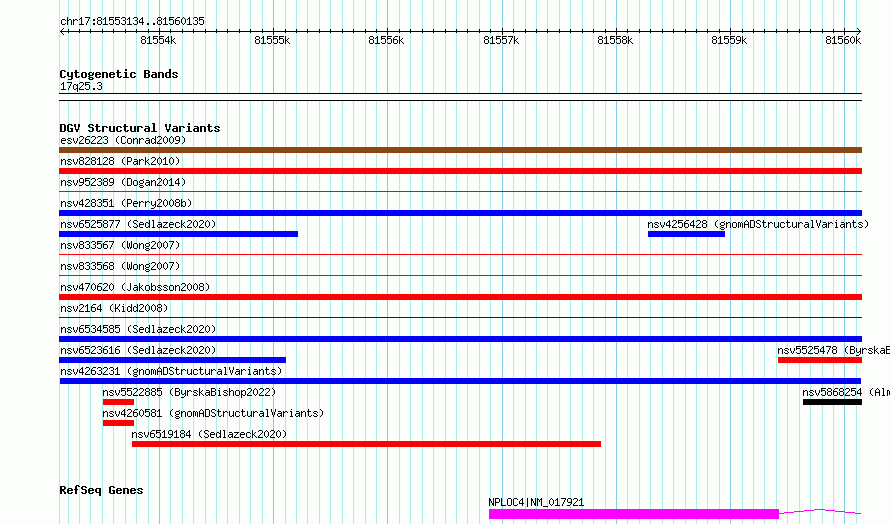The image size is (890, 524).
Task: Select the 17q25.3 cytogenetic band label
Action: (81, 86)
